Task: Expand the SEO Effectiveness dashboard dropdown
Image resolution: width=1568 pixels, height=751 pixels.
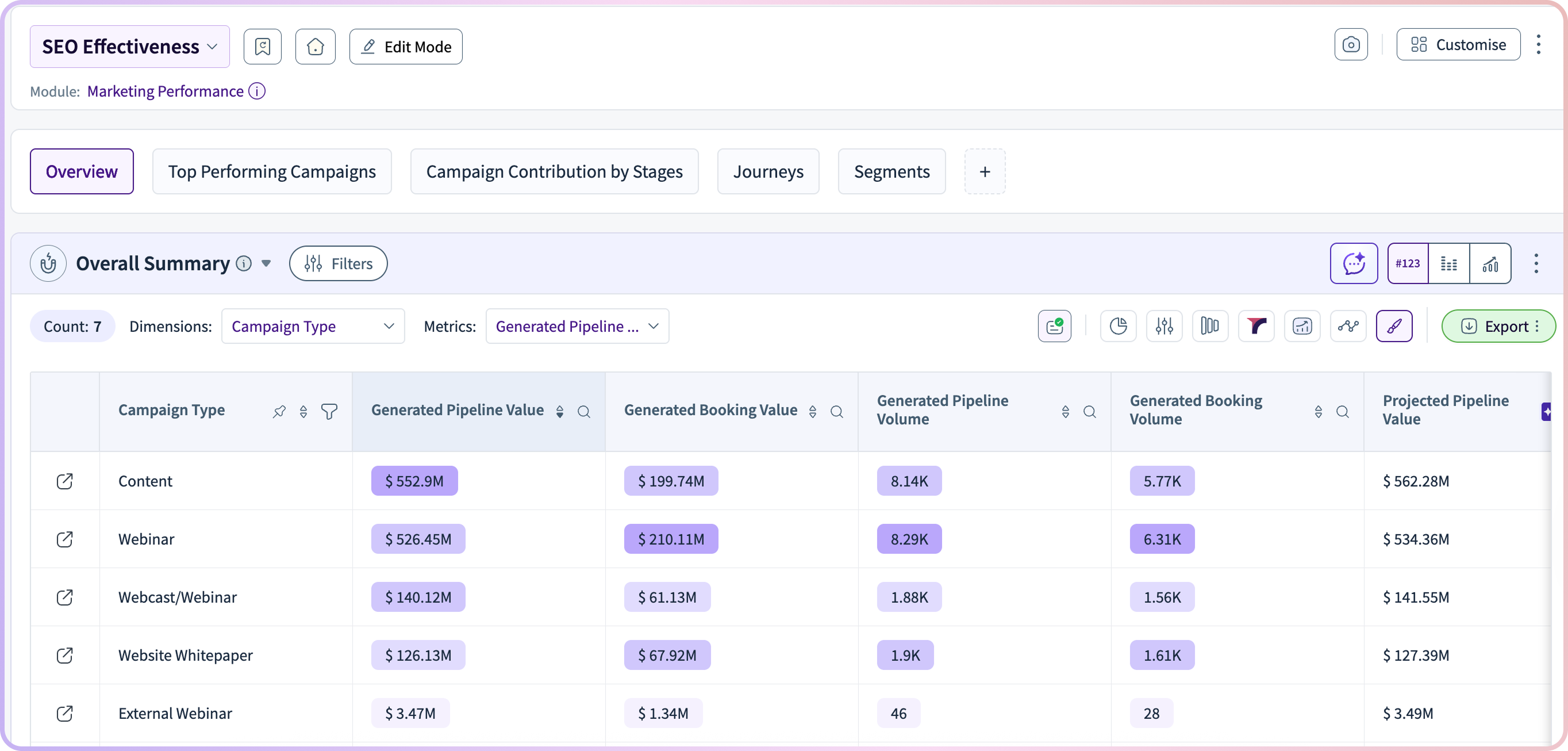Action: pos(130,47)
